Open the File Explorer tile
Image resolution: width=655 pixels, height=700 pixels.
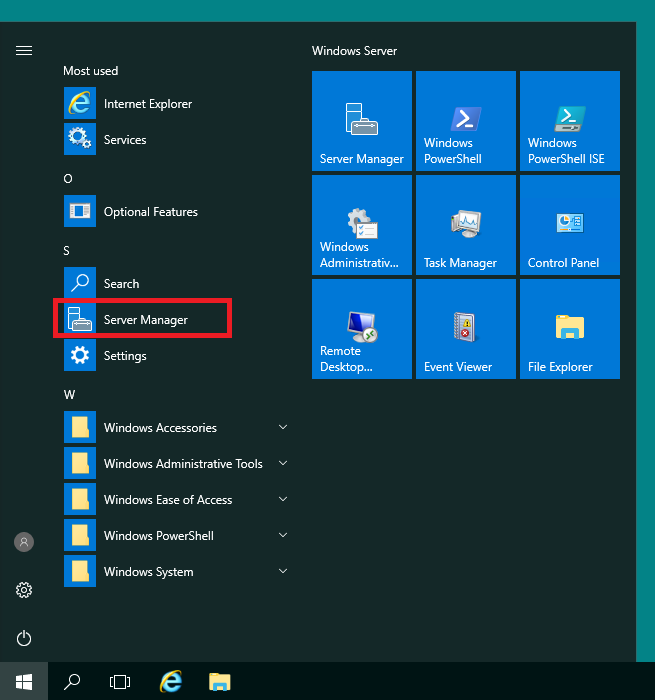coord(570,329)
